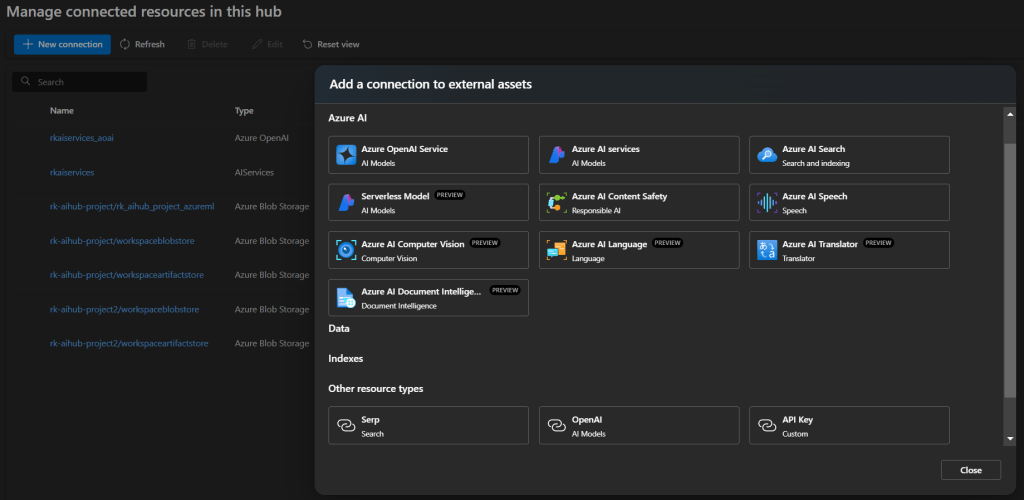Open the rkaiservices_aoai connection link
This screenshot has height=500, width=1024.
[82, 137]
